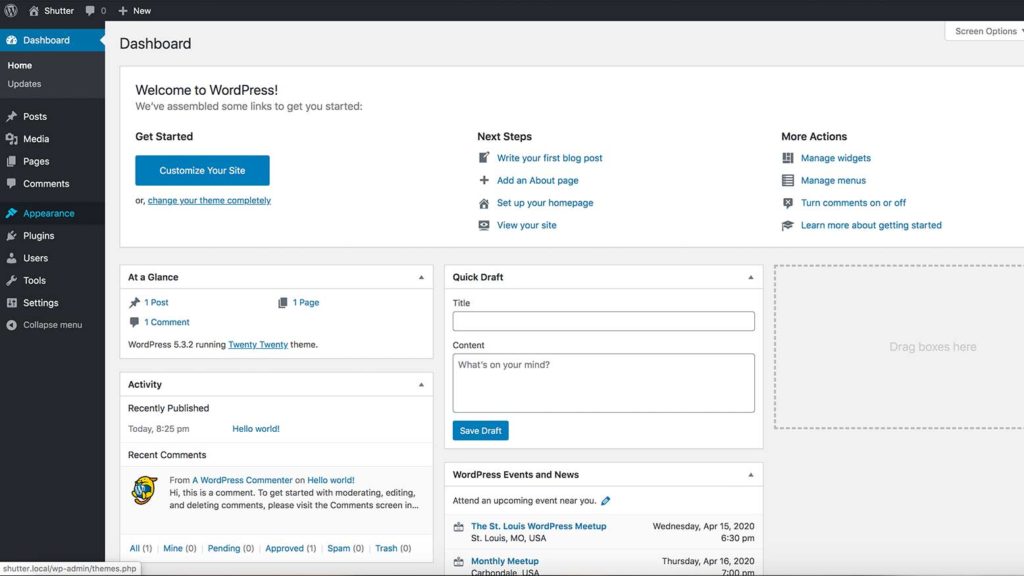This screenshot has width=1024, height=576.
Task: Open the Screen Options dropdown
Action: [986, 31]
